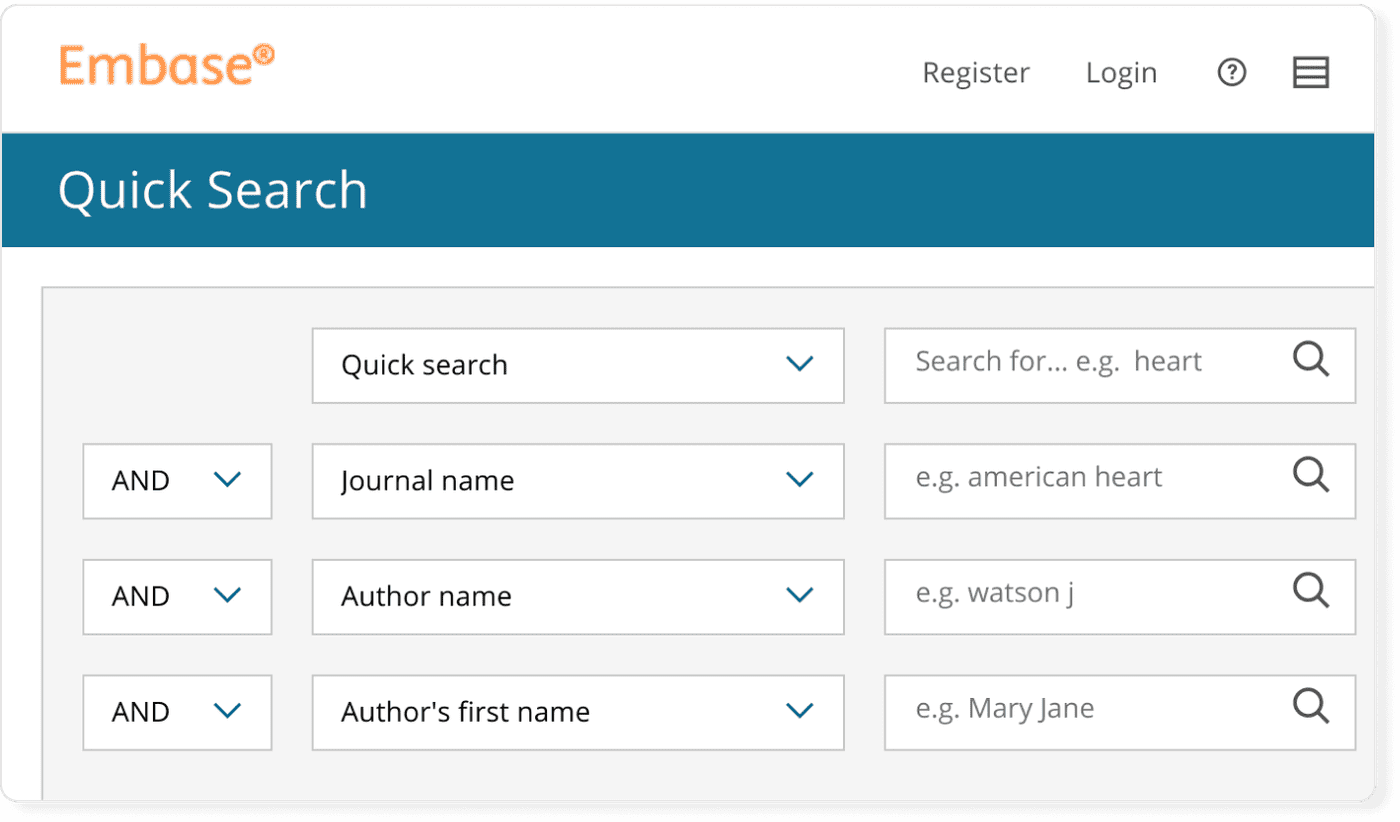Click the search magnifier in the Author name row
The width and height of the screenshot is (1400, 822).
[x=1311, y=592]
